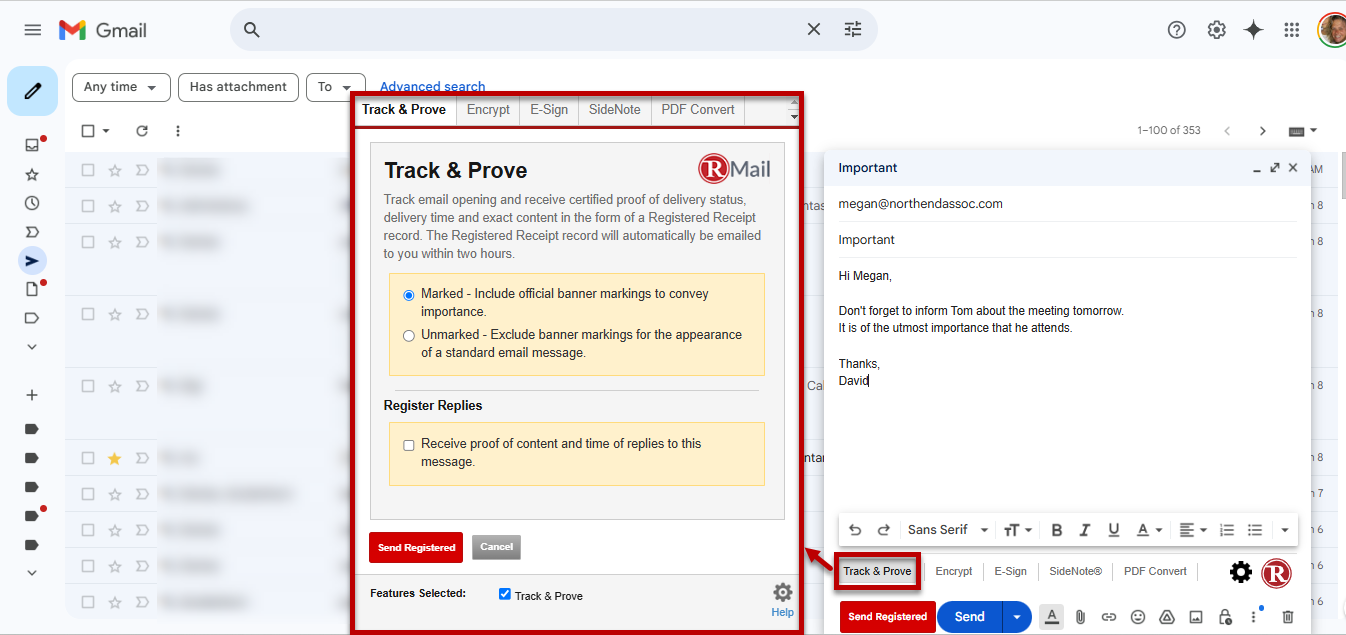The image size is (1346, 635).
Task: Open the Starred folder icon
Action: [32, 174]
